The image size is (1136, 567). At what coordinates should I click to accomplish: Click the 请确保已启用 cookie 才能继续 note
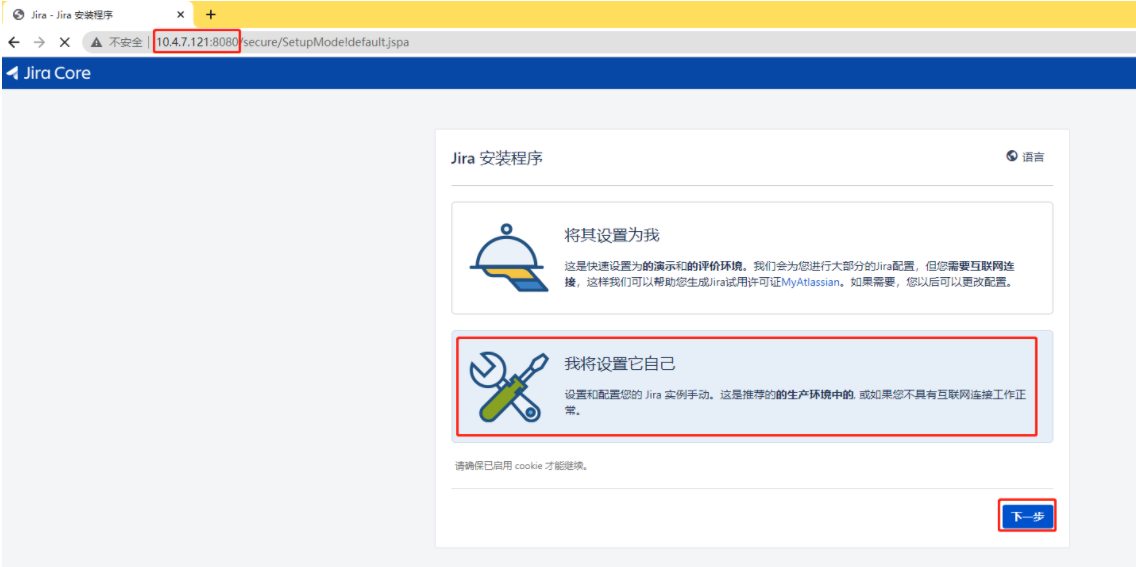tap(522, 466)
